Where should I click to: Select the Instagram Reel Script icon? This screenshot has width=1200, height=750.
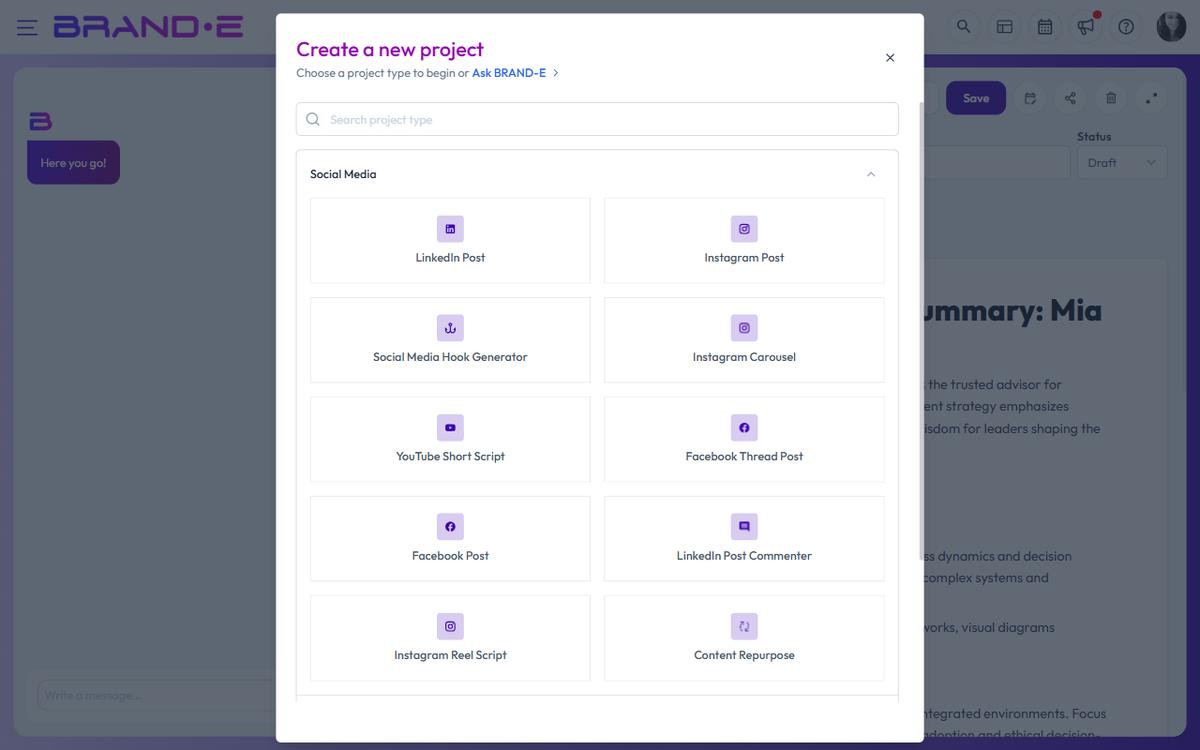[x=450, y=626]
